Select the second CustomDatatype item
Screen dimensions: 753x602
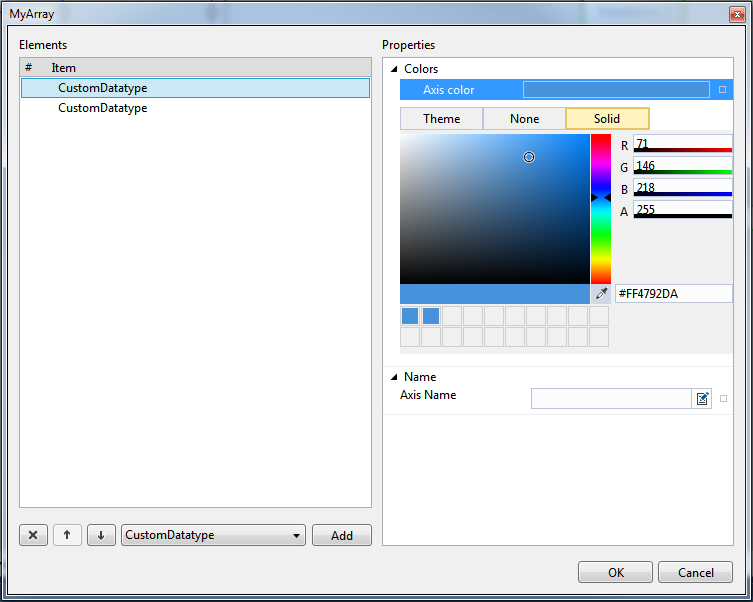point(195,108)
